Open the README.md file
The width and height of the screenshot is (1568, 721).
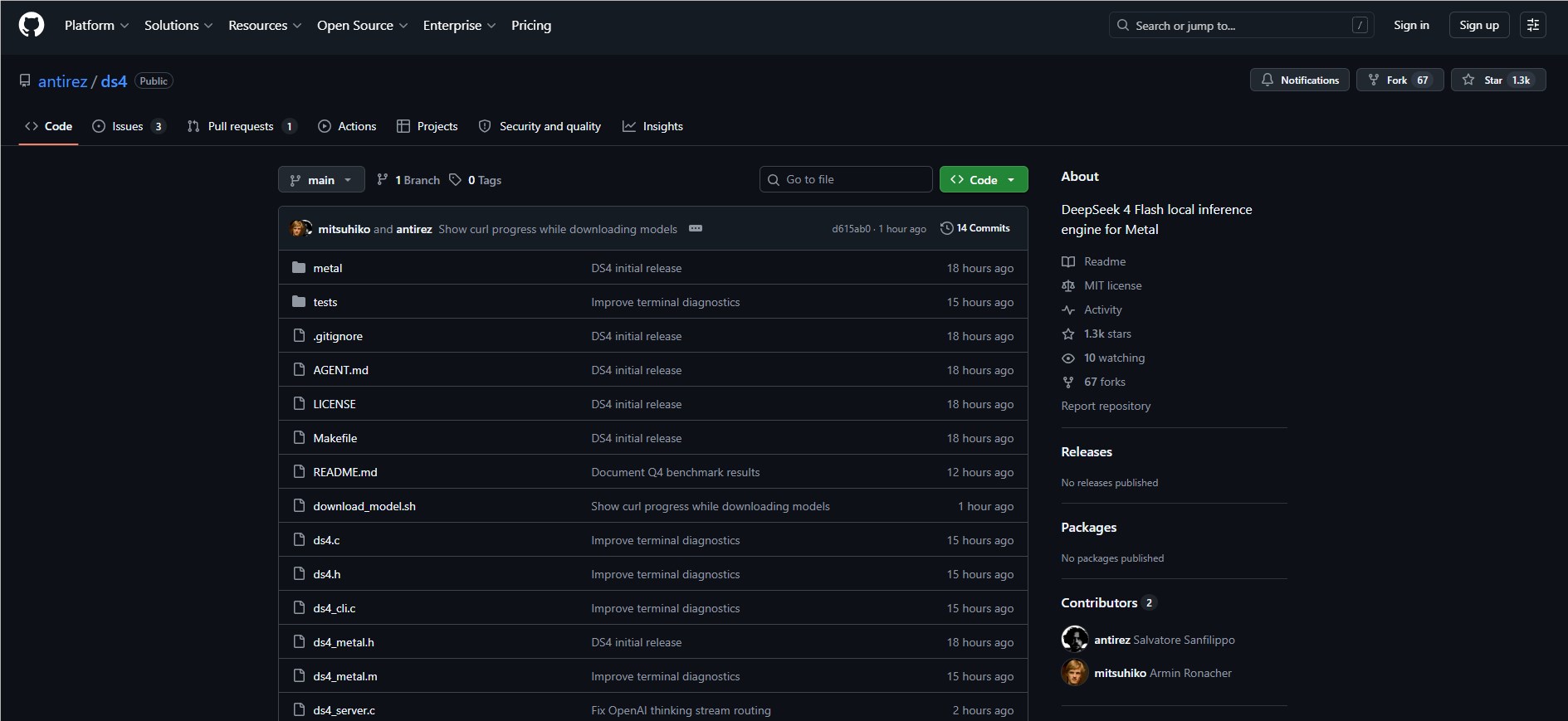tap(345, 472)
